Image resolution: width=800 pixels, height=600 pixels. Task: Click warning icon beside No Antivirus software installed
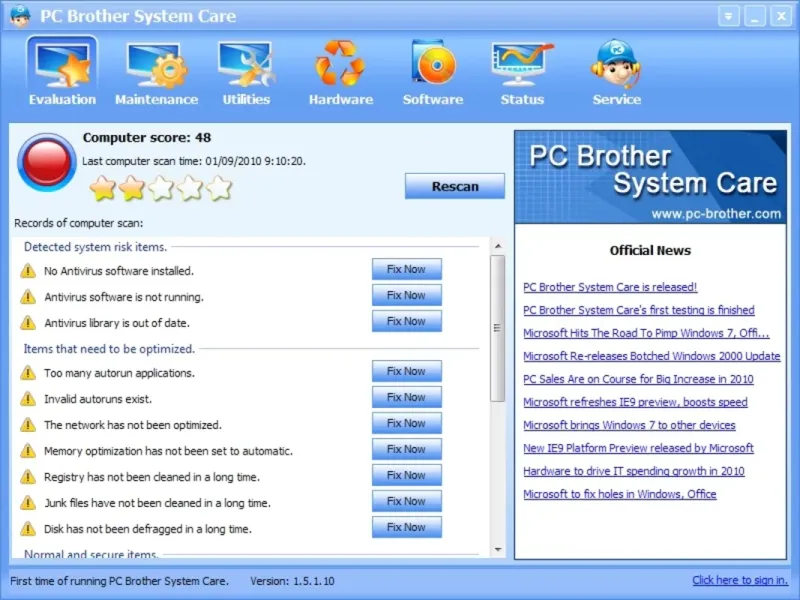coord(28,270)
